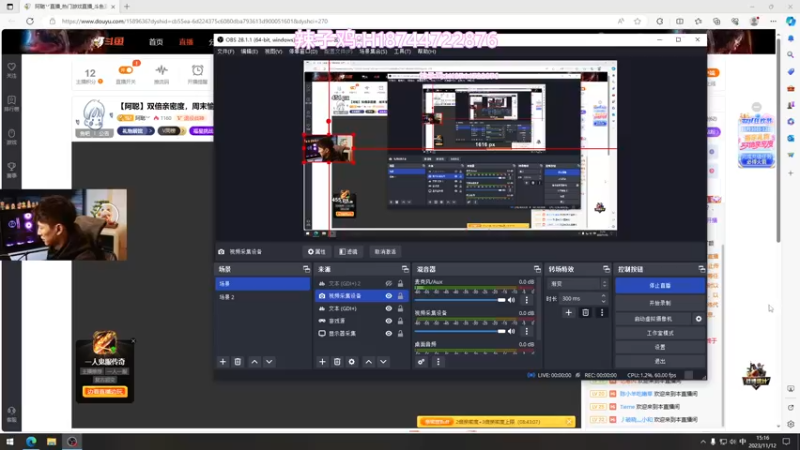Image resolution: width=800 pixels, height=450 pixels.
Task: Lock the 显示器采集 source with its padlock icon
Action: pyautogui.click(x=401, y=334)
